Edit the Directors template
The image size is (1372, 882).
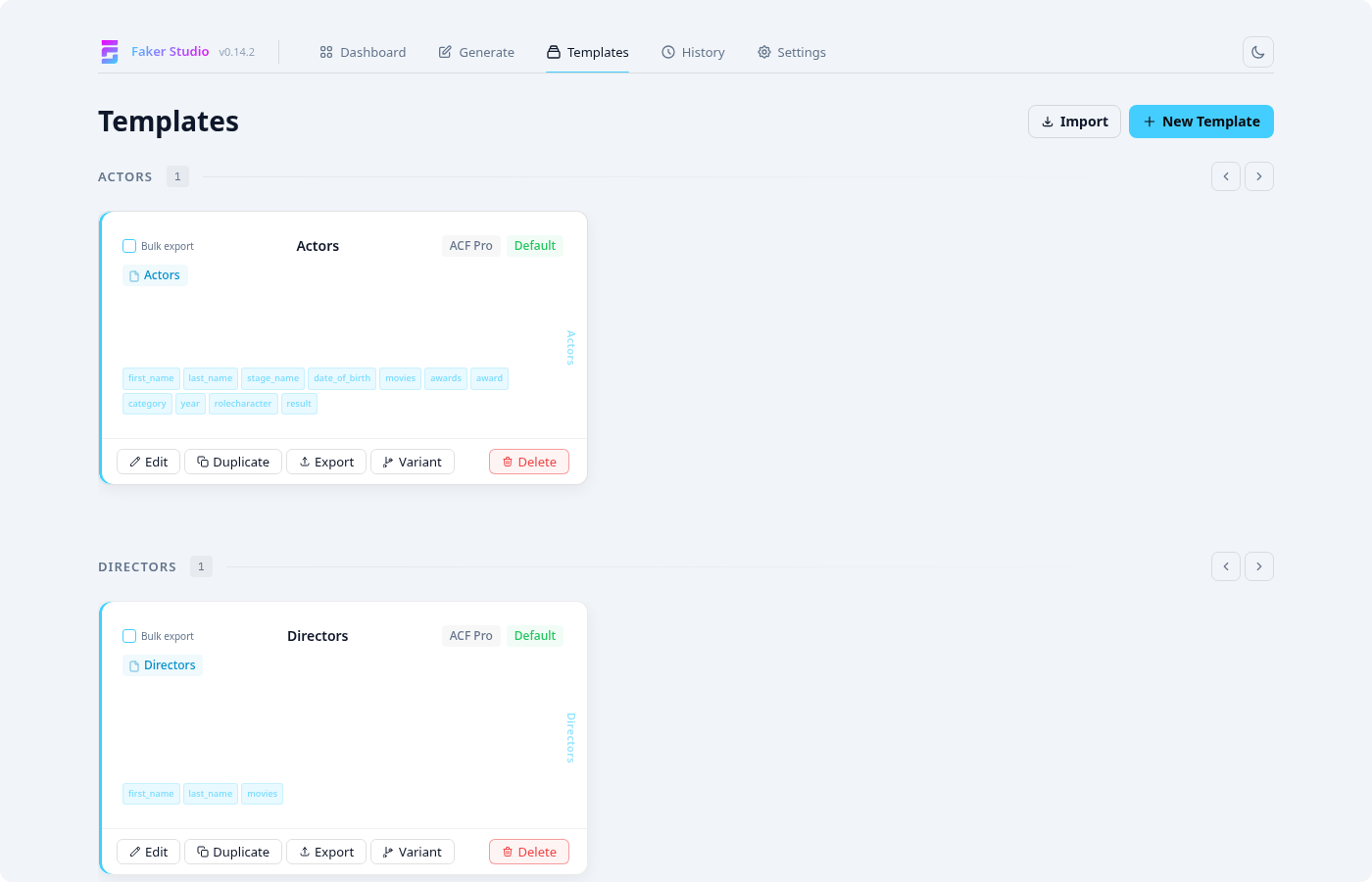tap(149, 852)
